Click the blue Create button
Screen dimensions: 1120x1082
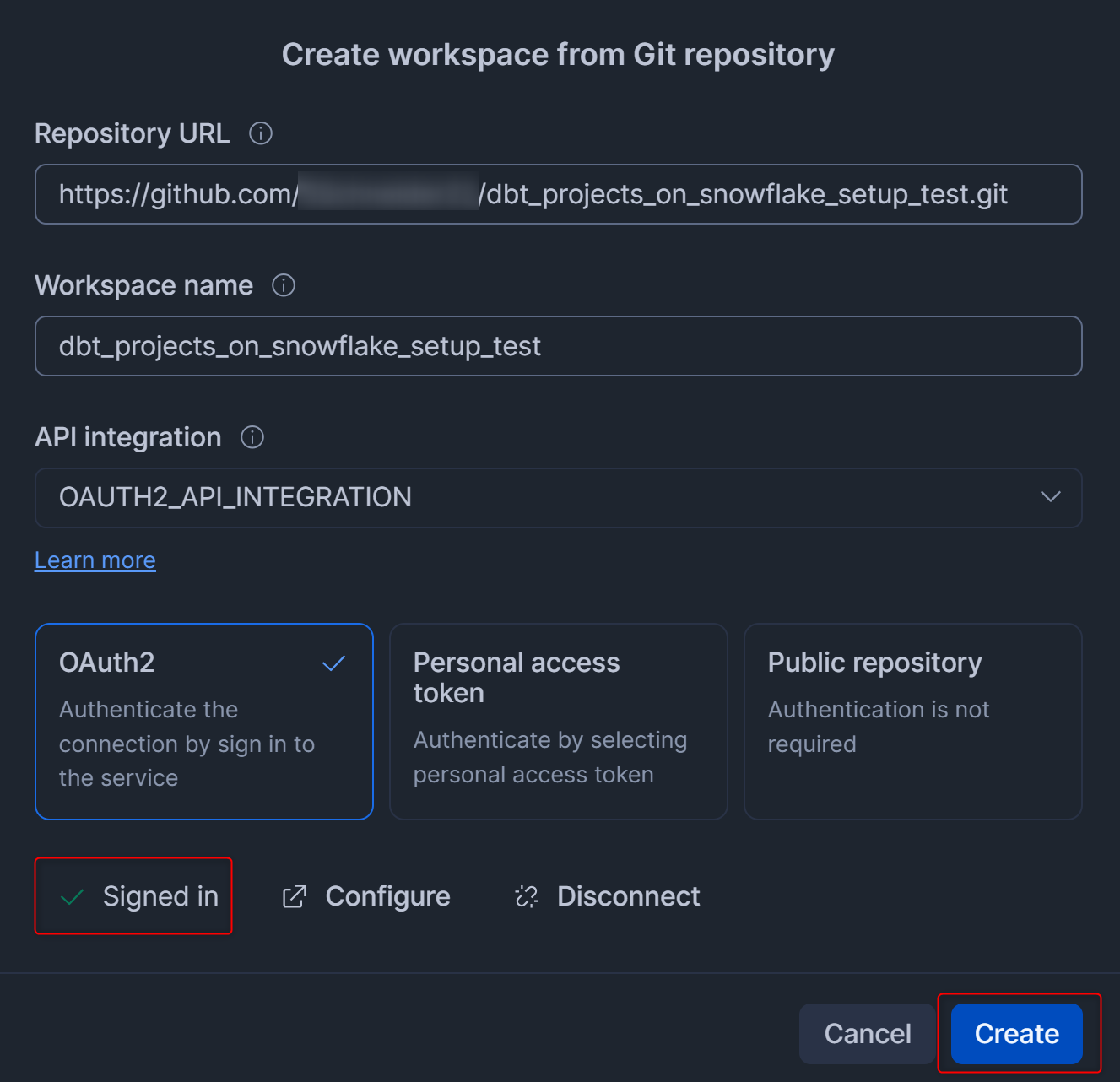(1016, 1034)
